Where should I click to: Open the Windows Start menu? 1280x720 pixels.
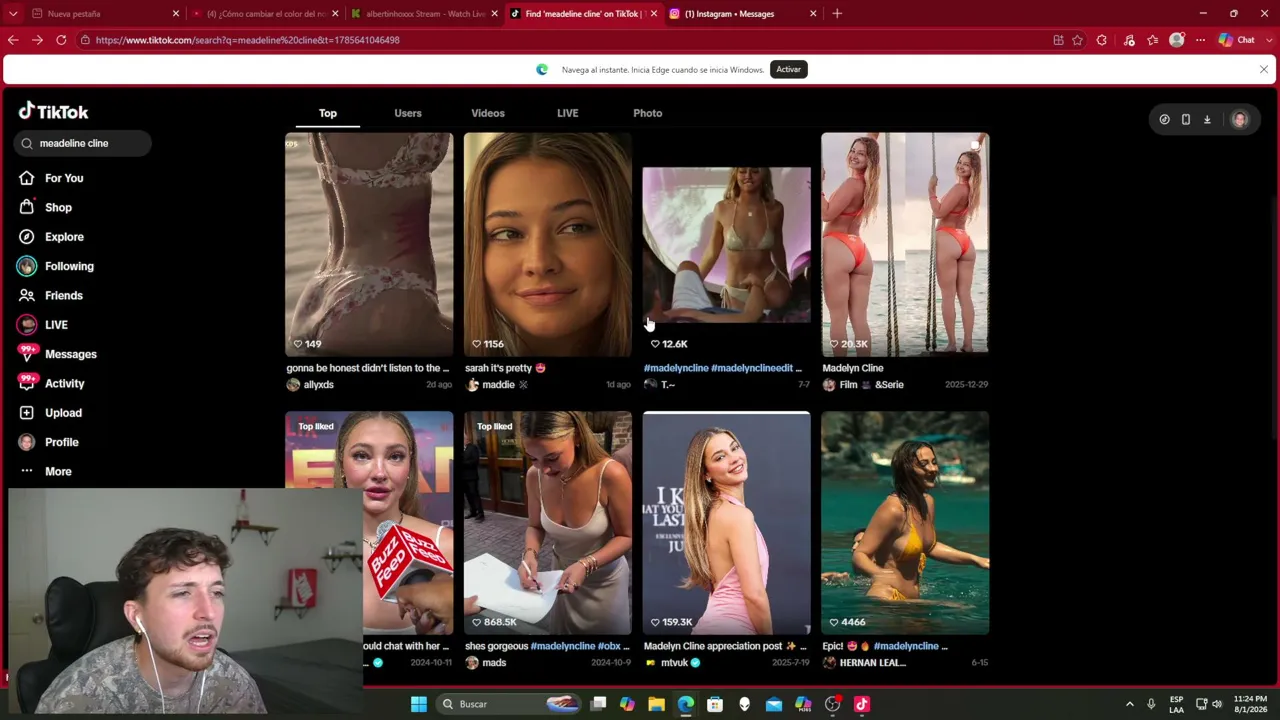[419, 704]
